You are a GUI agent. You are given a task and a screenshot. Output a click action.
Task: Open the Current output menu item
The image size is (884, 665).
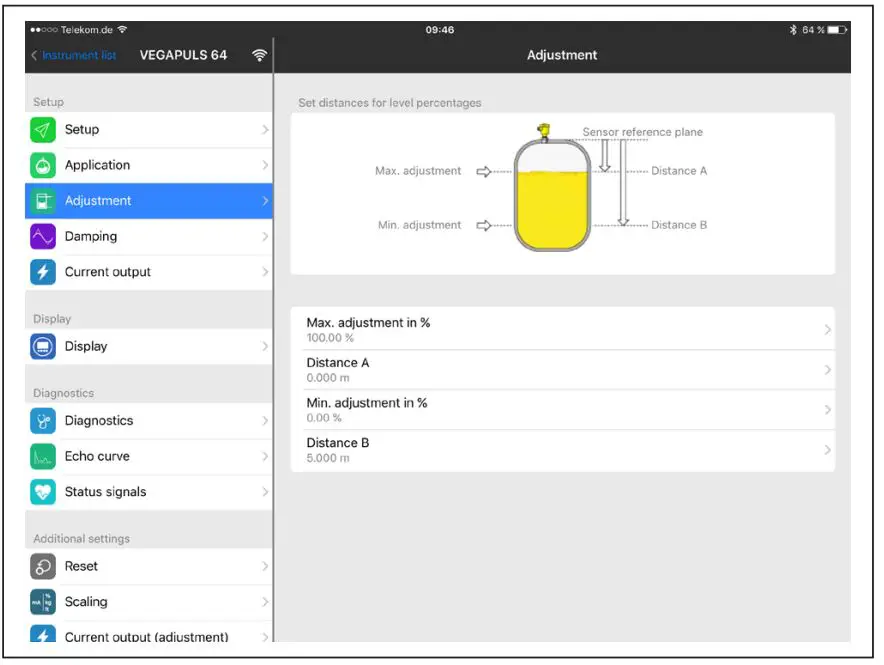(149, 272)
